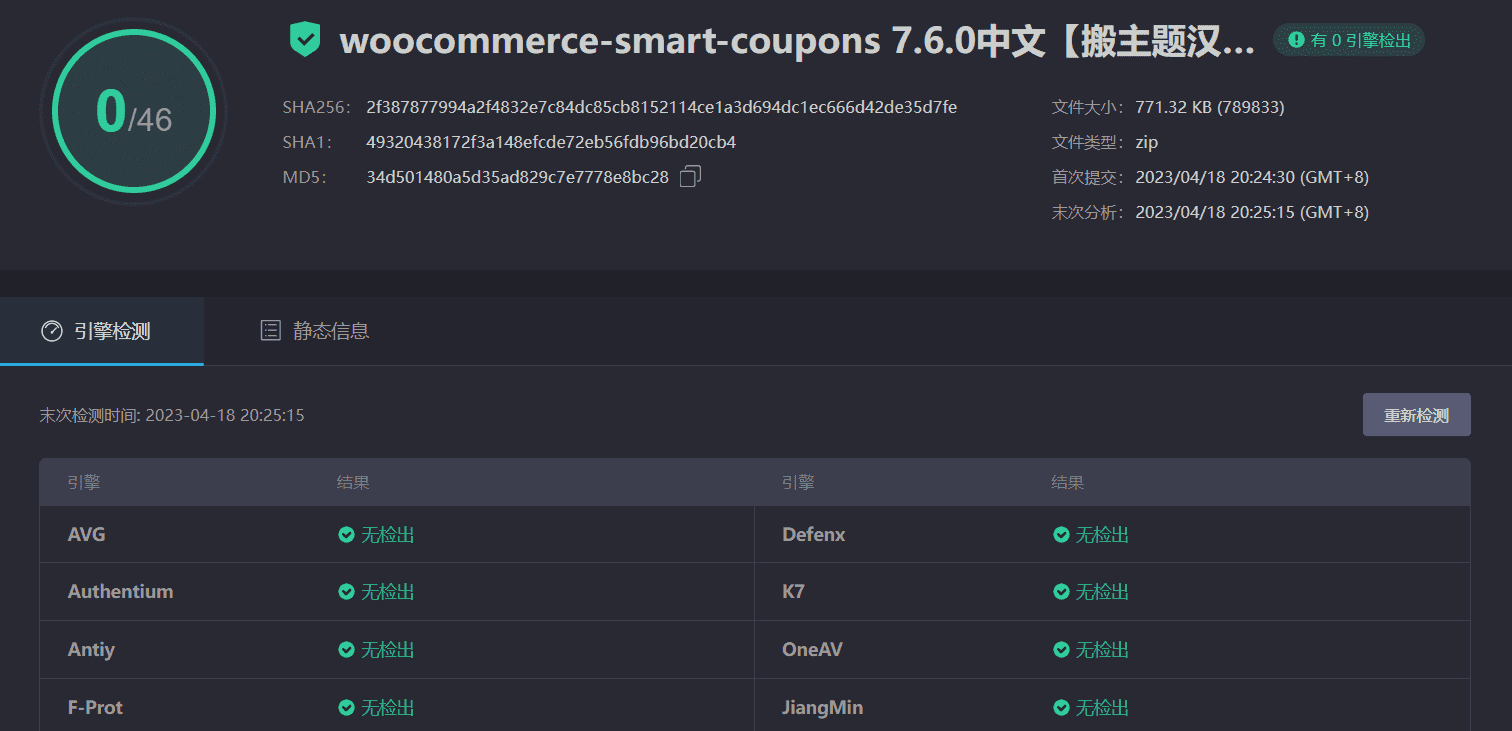Click the JiangMin result check icon
Screen dimensions: 1512x731
(1061, 708)
